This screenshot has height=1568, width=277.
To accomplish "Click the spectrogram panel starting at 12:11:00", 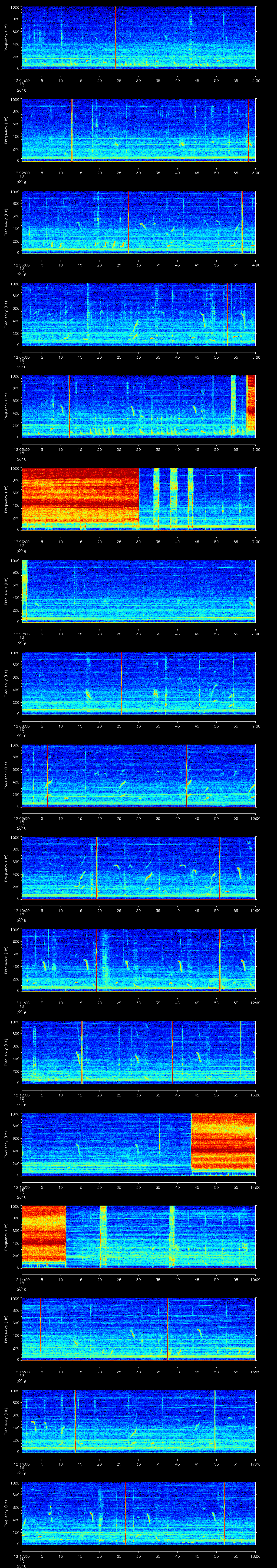I will [x=139, y=960].
